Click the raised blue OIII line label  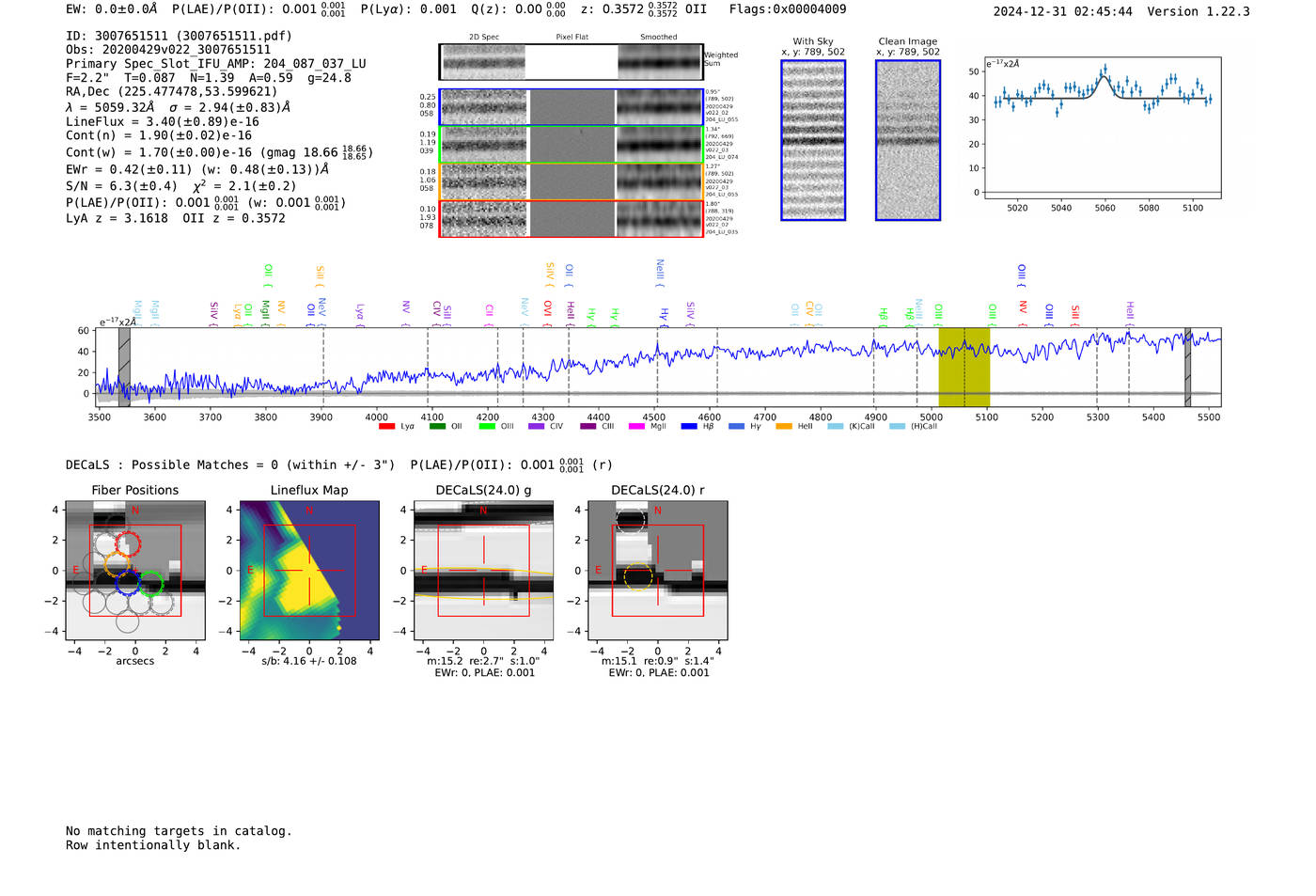(x=1022, y=275)
